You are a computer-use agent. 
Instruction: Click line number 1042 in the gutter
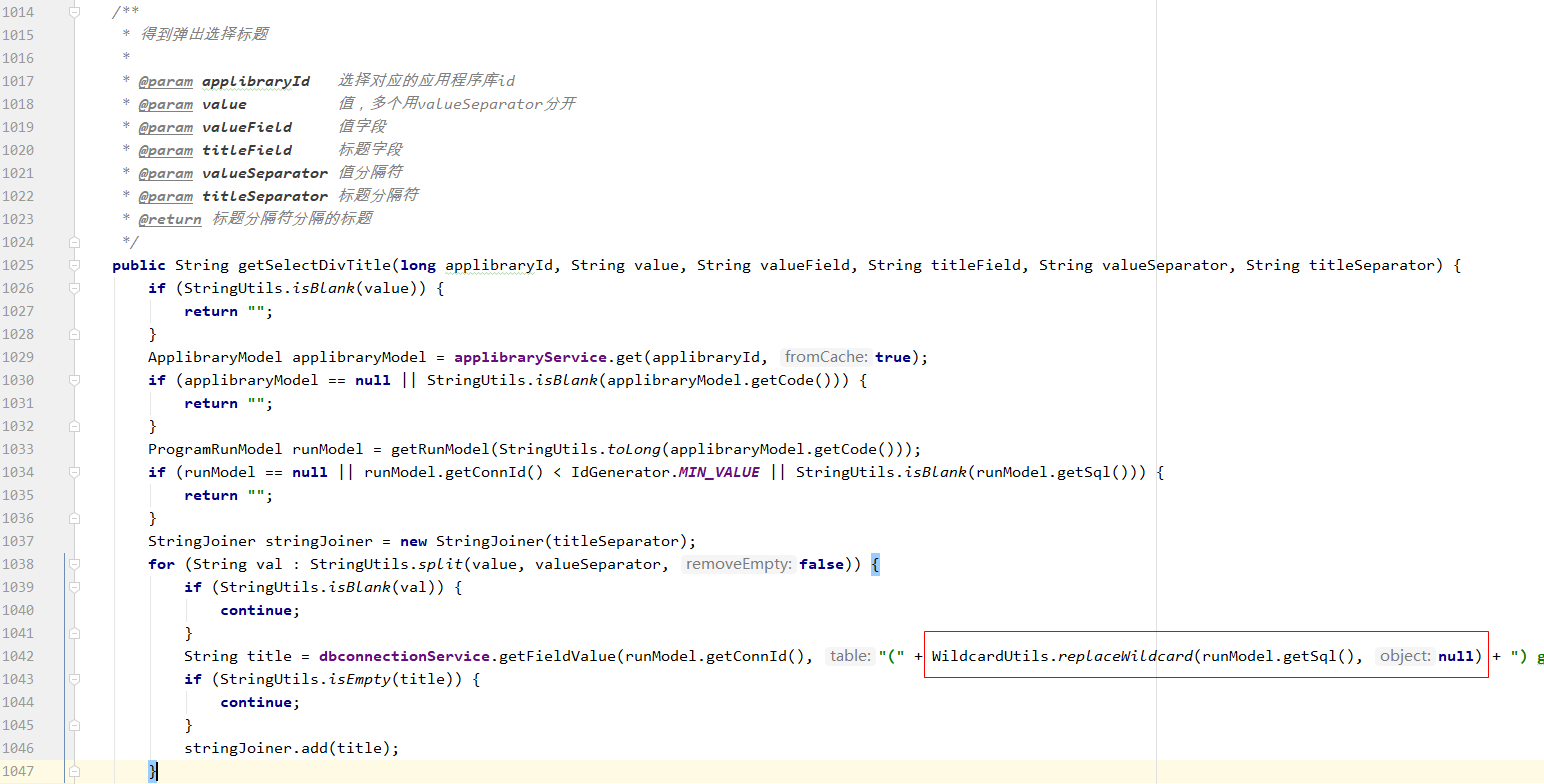click(18, 656)
